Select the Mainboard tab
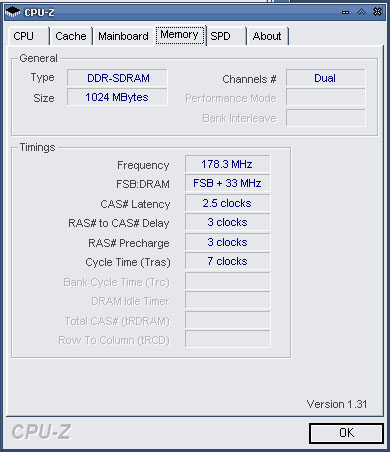 point(123,36)
